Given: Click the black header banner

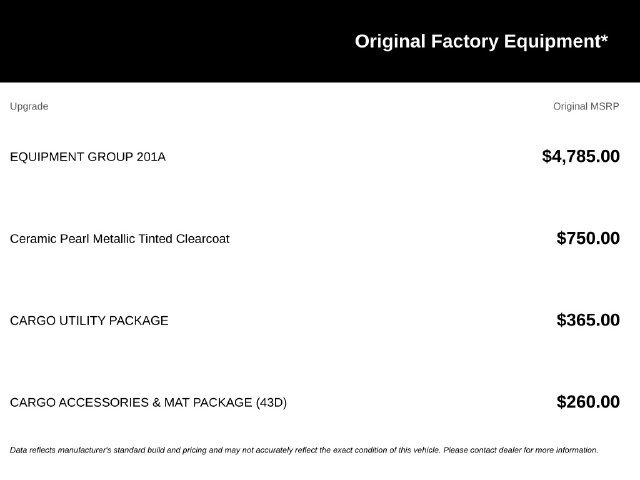Looking at the screenshot, I should (x=320, y=41).
